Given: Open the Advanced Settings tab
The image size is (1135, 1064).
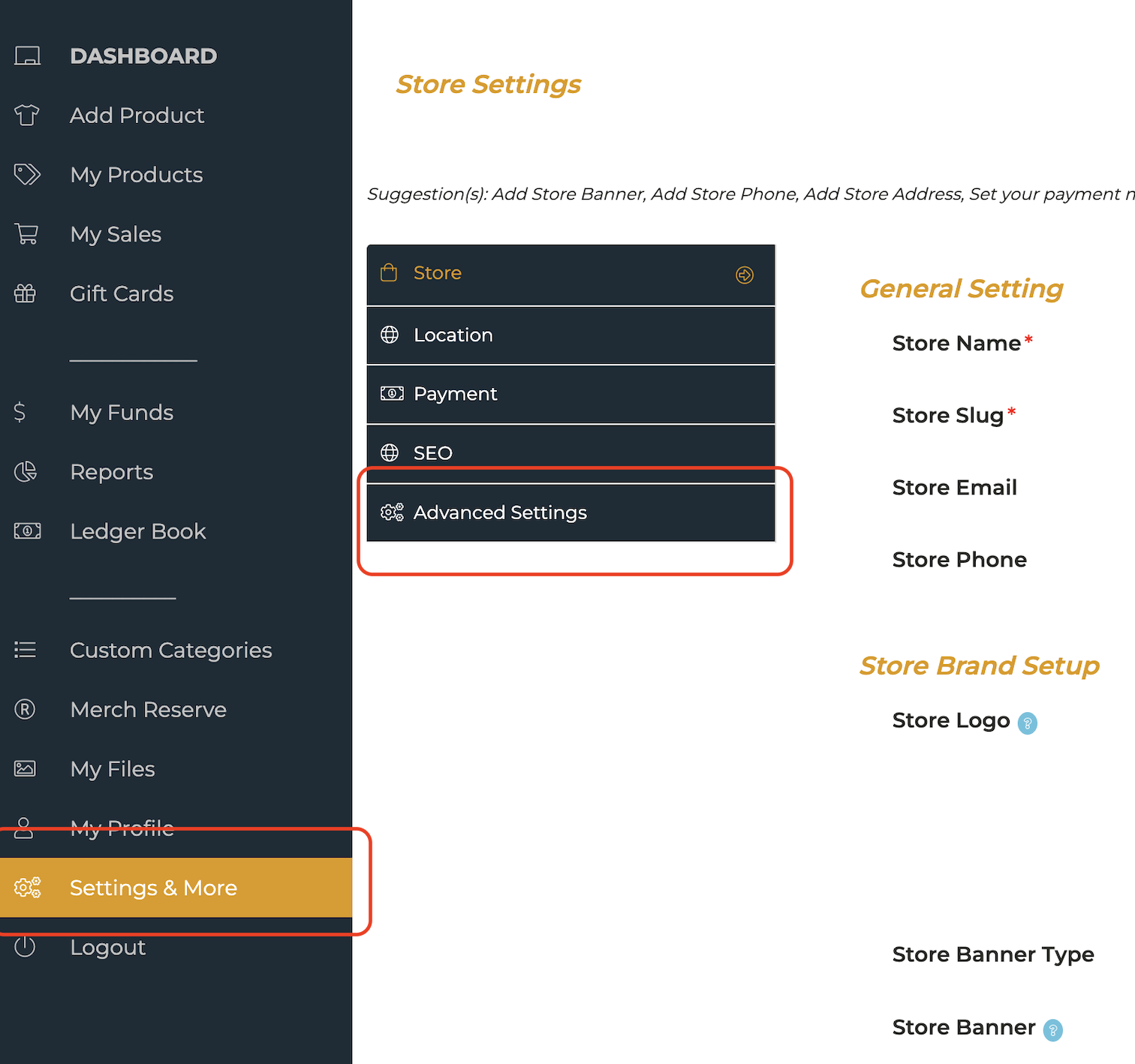Looking at the screenshot, I should click(571, 512).
